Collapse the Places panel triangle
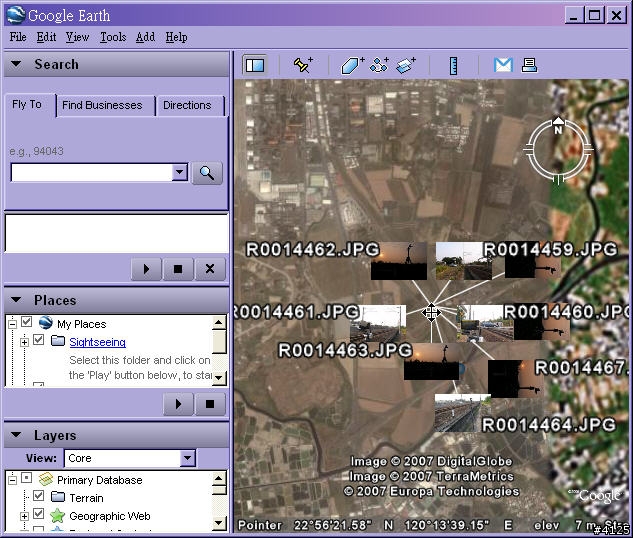The image size is (633, 538). (16, 300)
